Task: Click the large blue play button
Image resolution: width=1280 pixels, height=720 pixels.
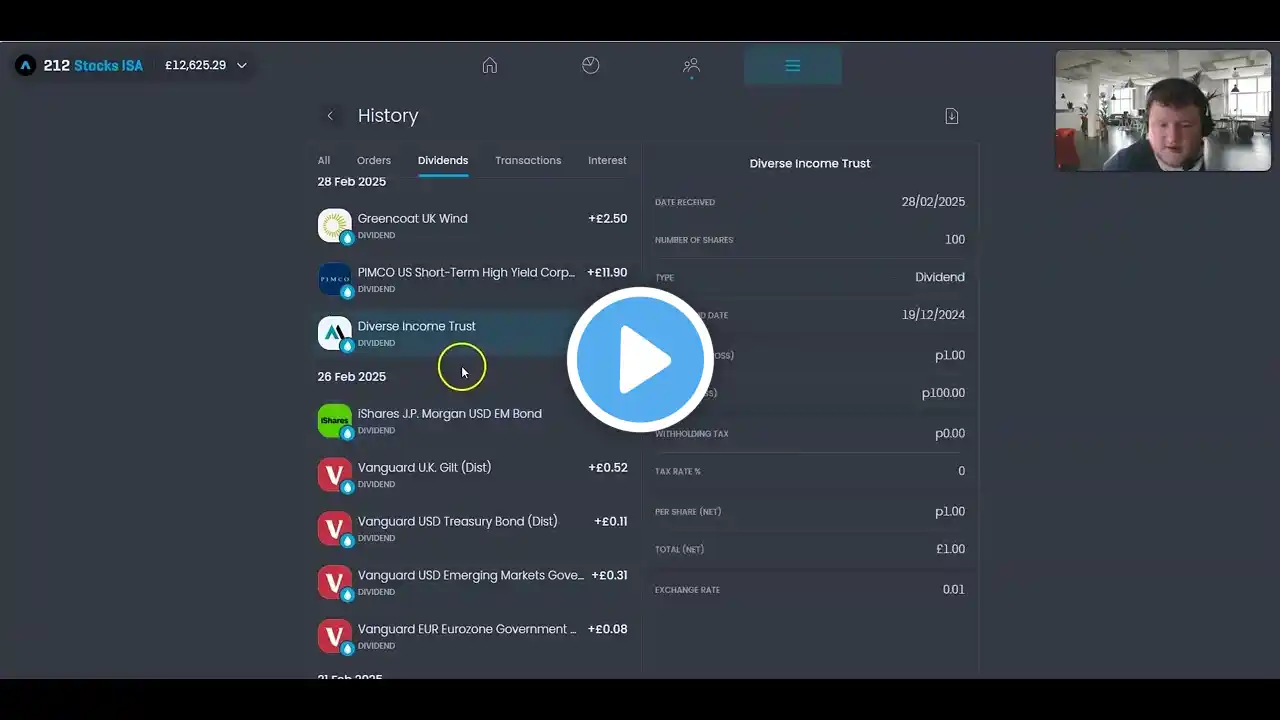Action: click(640, 360)
